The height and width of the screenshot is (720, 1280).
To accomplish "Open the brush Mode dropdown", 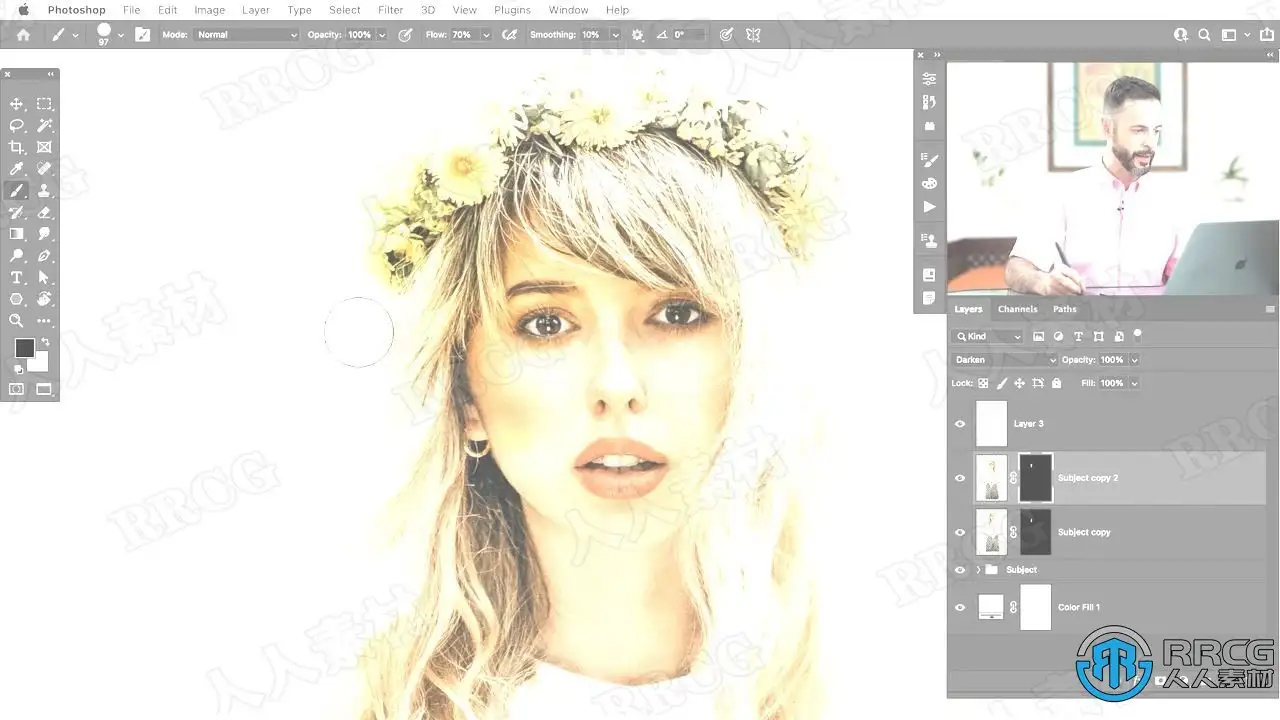I will 246,35.
